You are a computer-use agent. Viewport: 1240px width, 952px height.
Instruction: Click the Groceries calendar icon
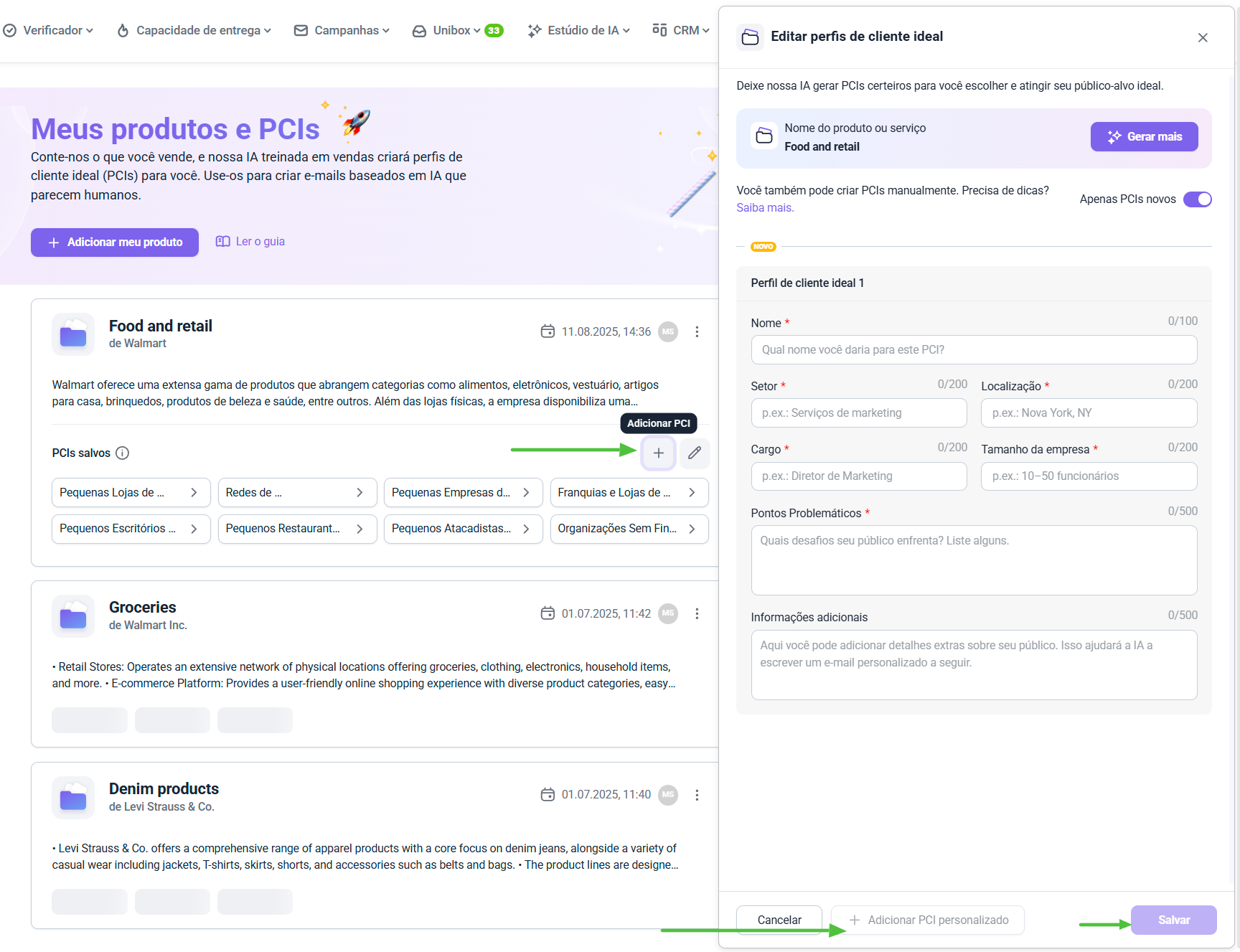pyautogui.click(x=548, y=613)
